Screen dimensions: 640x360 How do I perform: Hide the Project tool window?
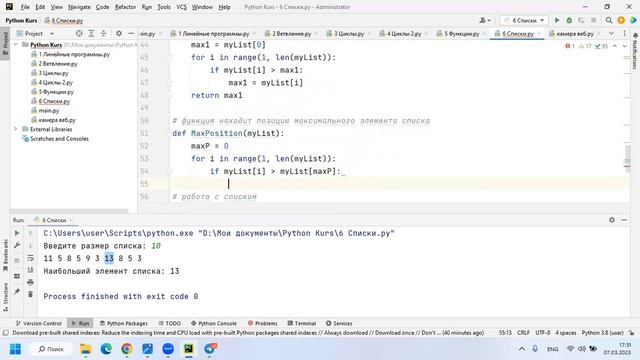pos(131,33)
